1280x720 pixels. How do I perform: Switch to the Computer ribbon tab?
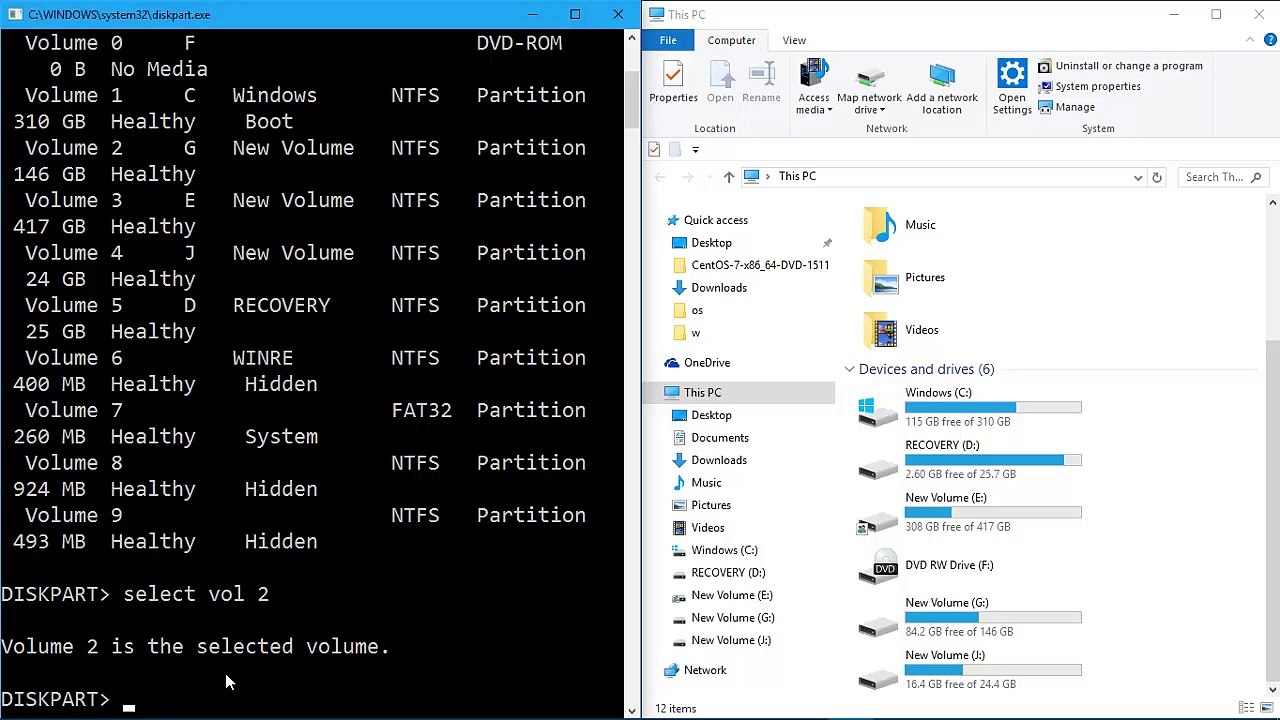731,40
